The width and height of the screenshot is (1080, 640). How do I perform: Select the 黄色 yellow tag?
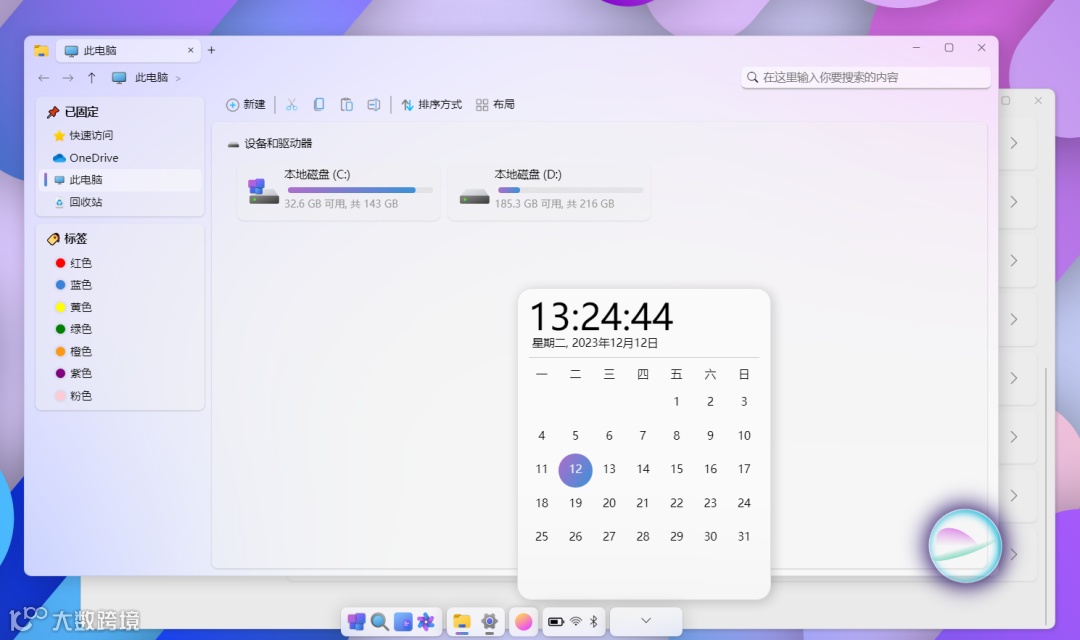coord(74,307)
